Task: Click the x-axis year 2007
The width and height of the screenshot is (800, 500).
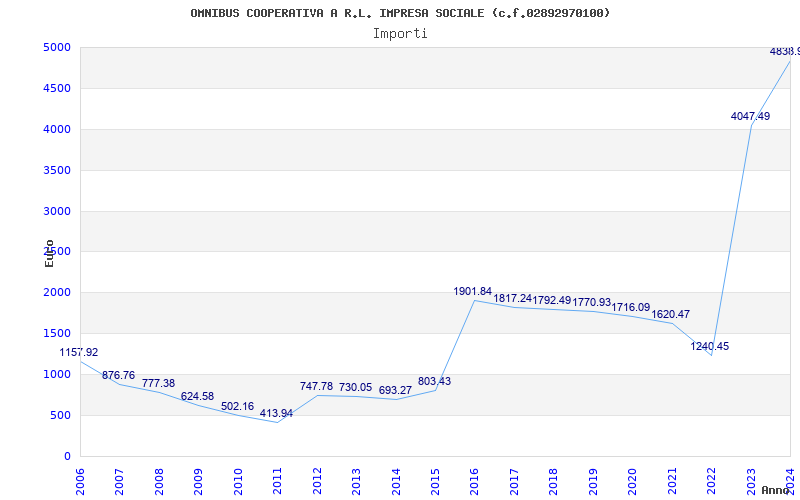Action: coord(119,482)
